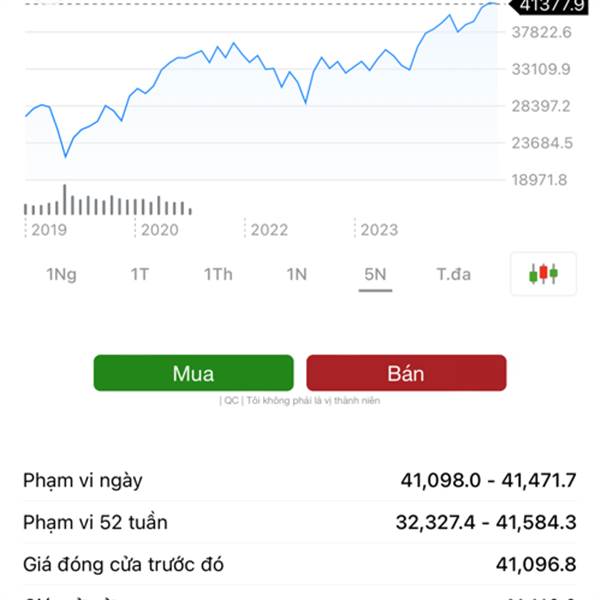The width and height of the screenshot is (600, 600).
Task: Click the 2023 year marker
Action: (379, 230)
